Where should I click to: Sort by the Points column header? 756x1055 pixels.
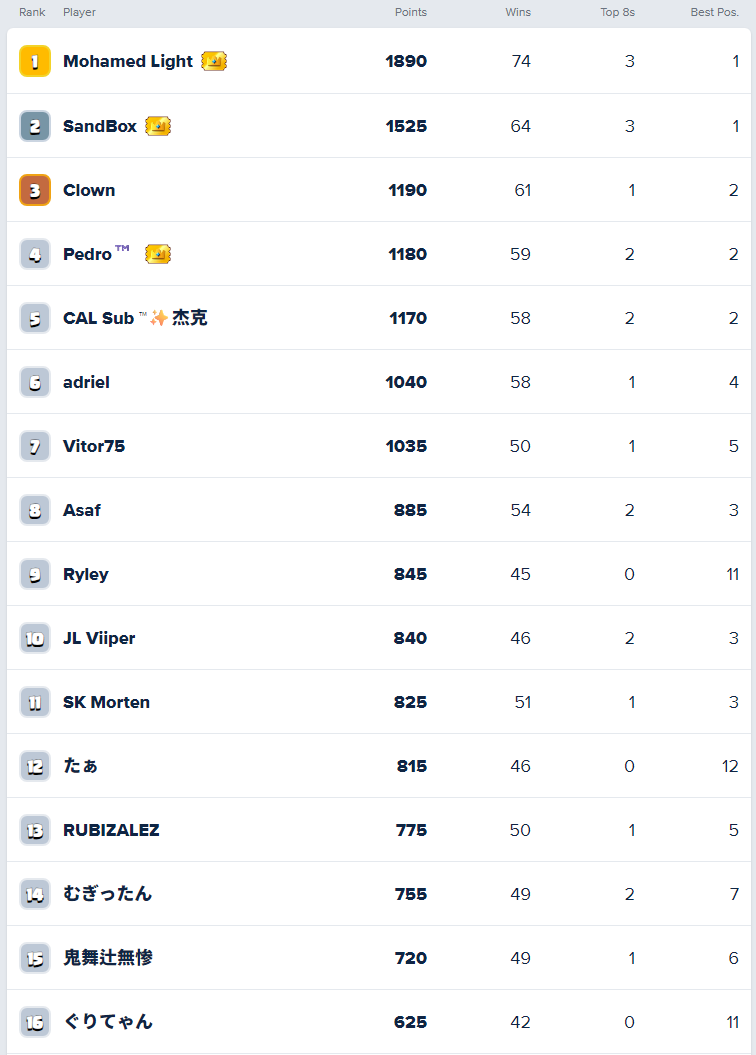410,12
